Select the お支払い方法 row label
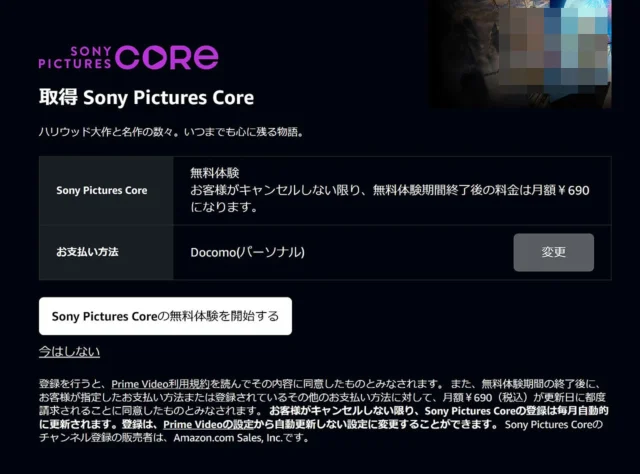Image resolution: width=640 pixels, height=474 pixels. [x=87, y=252]
